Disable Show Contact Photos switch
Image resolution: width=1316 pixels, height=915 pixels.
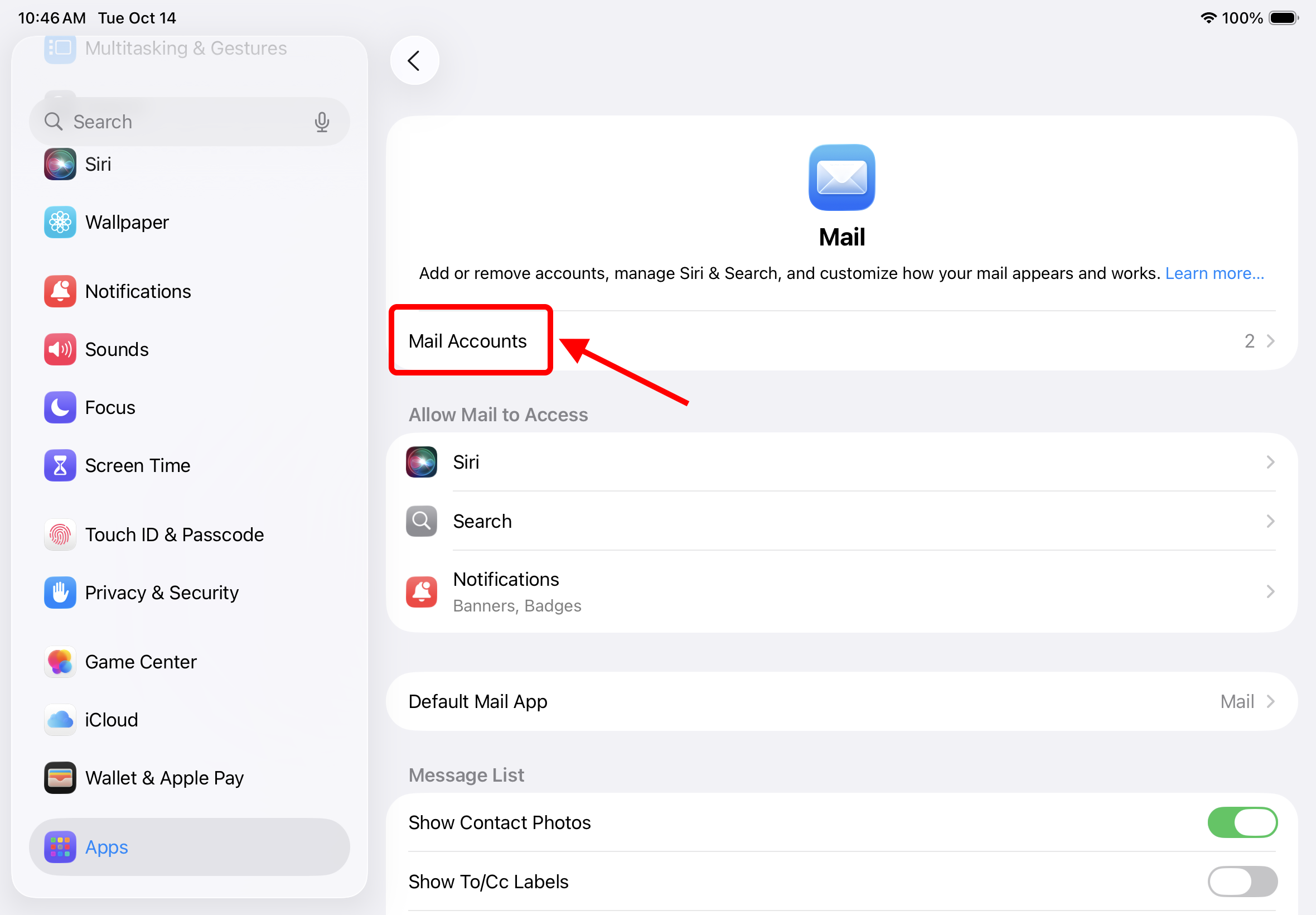[1242, 822]
